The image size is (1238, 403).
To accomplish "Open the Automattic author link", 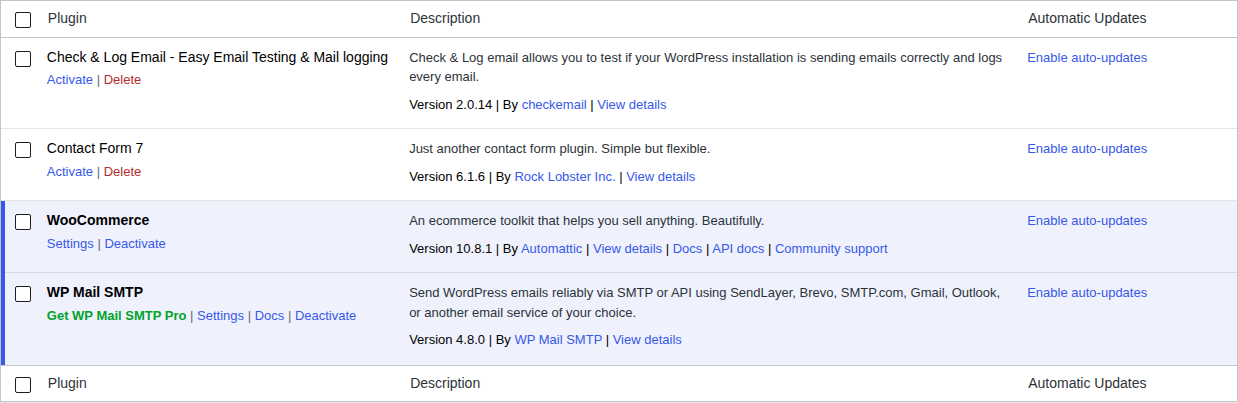I will pos(551,249).
